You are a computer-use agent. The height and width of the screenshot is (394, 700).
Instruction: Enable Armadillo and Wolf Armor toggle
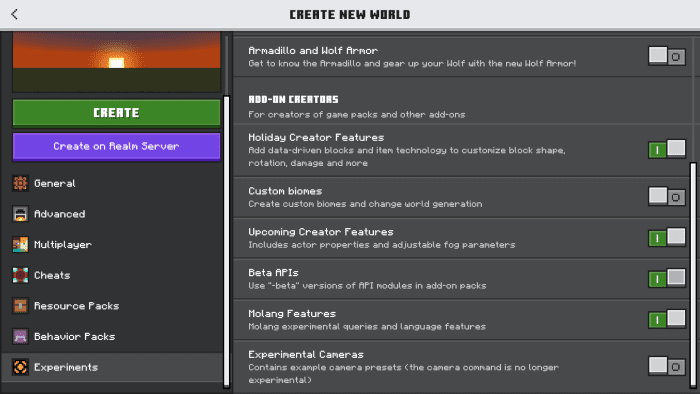[667, 57]
